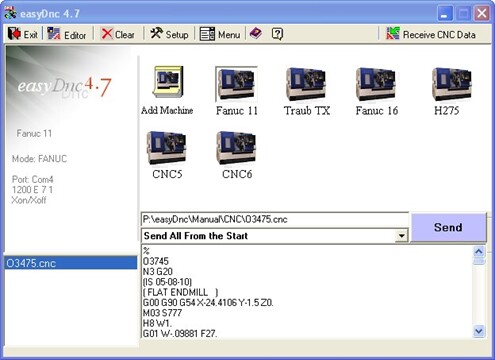Click the code line 'G01 W-.09881 F27.'
Viewport: 495px width, 360px height.
(180, 333)
